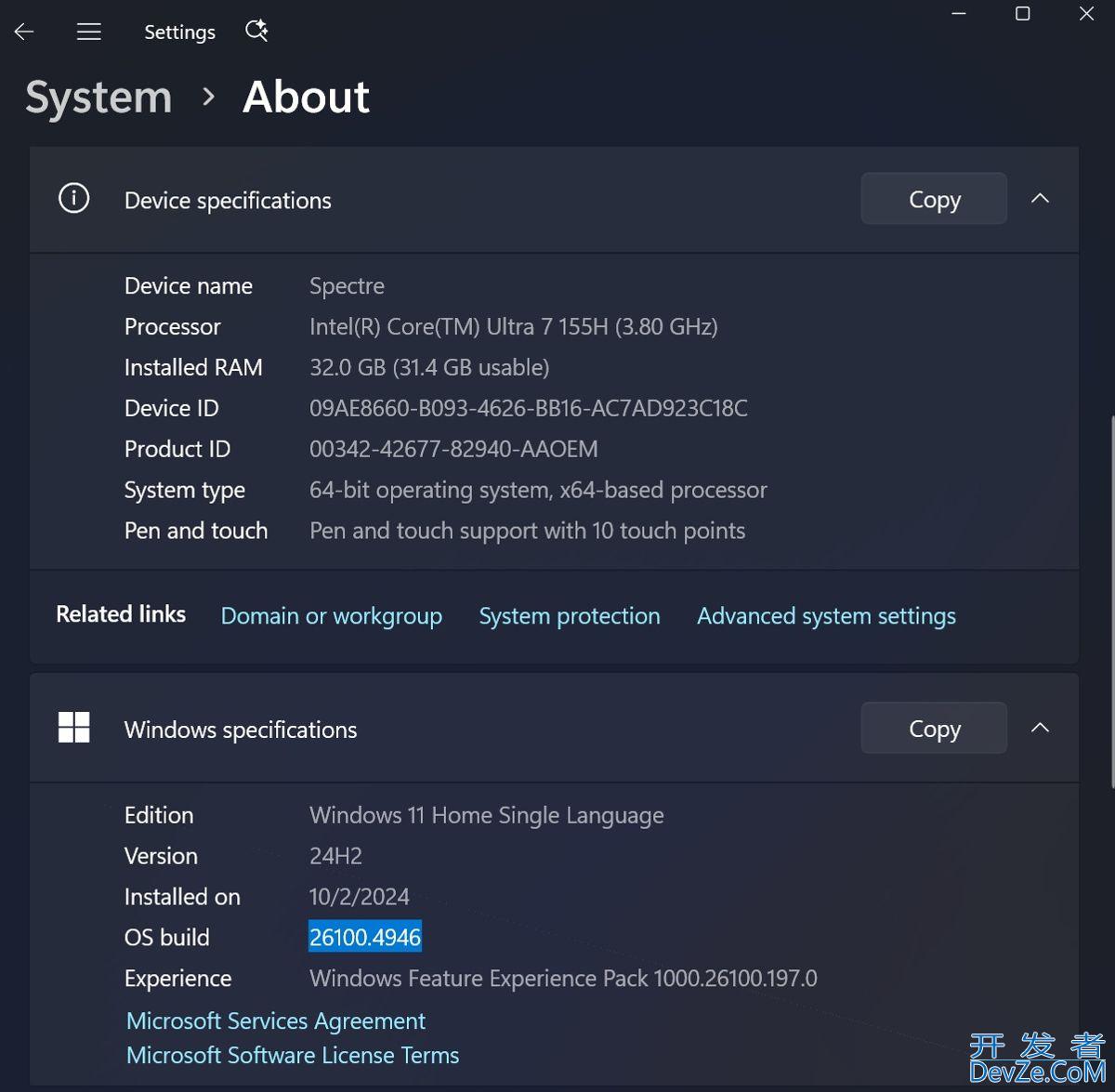1115x1092 pixels.
Task: Maximize the Settings window
Action: [1022, 14]
